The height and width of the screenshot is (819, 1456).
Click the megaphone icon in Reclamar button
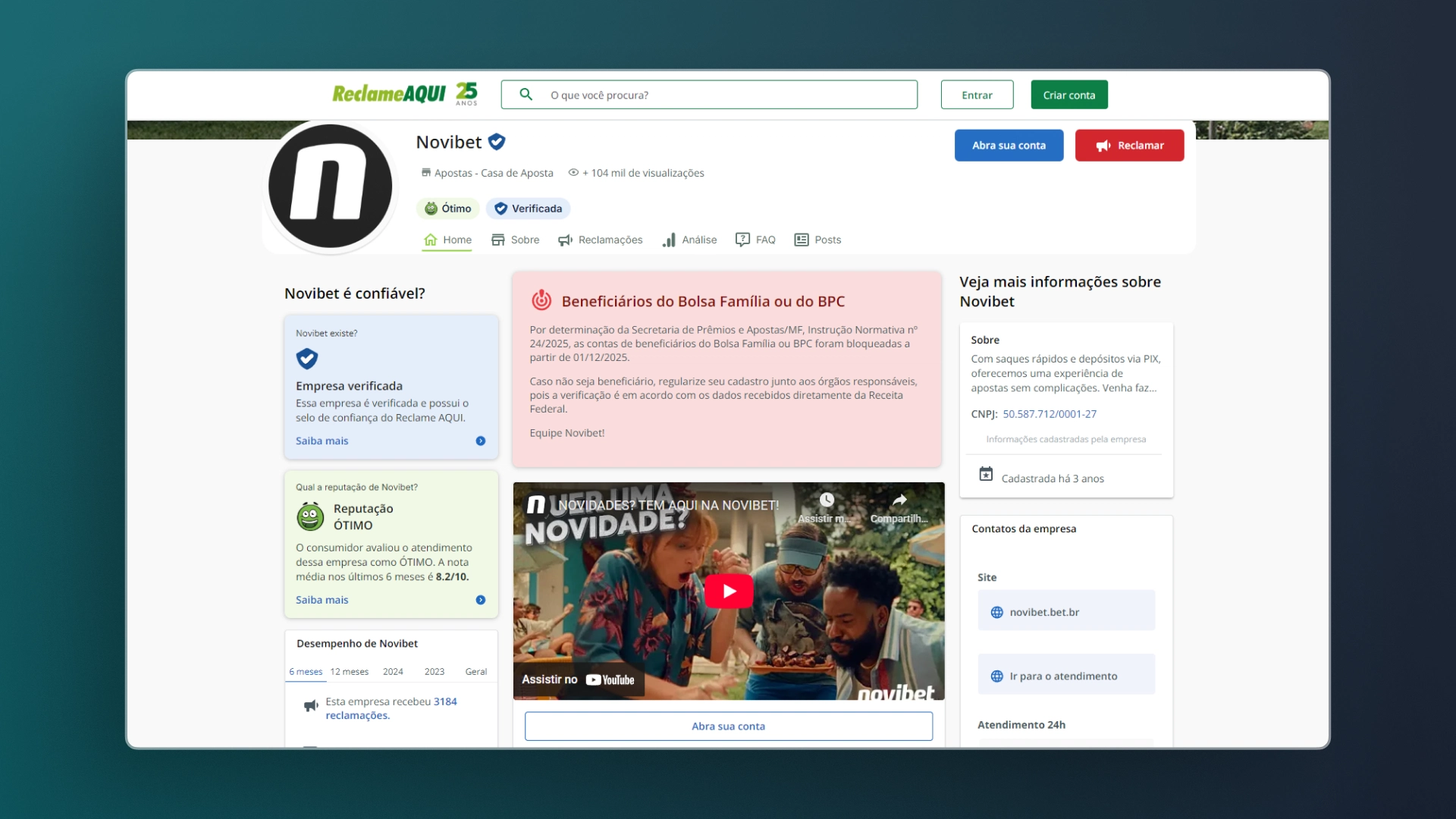(x=1103, y=146)
